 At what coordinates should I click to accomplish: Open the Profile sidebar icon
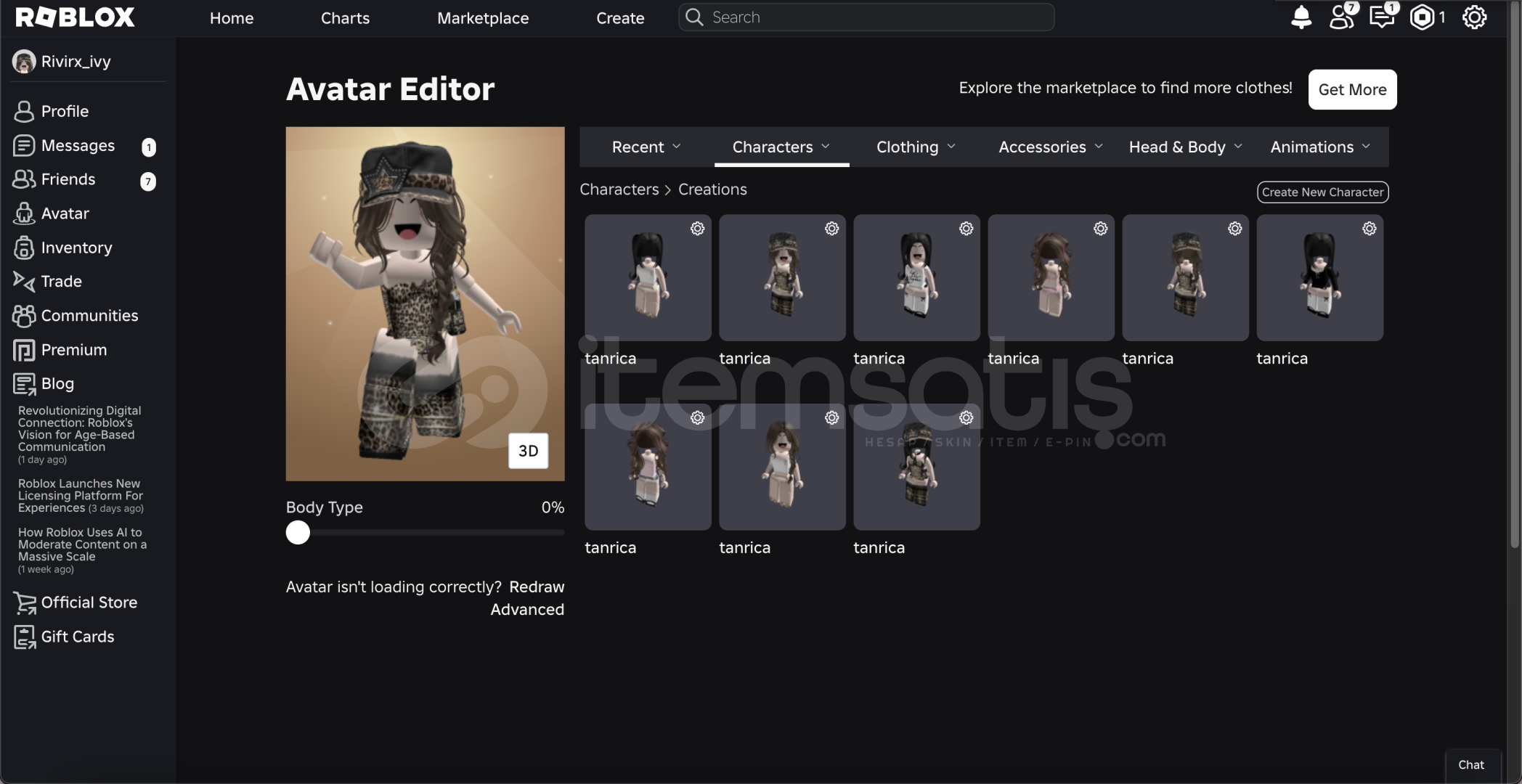tap(24, 111)
